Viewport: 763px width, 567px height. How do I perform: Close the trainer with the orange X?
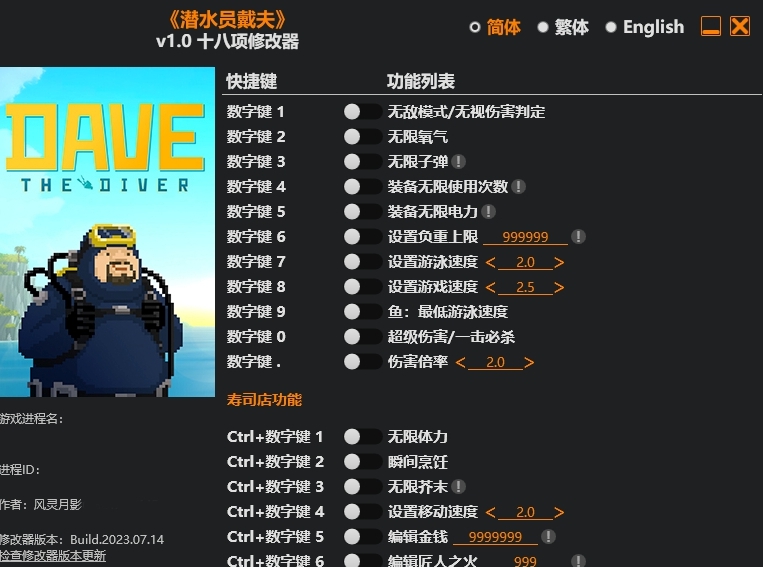click(740, 26)
